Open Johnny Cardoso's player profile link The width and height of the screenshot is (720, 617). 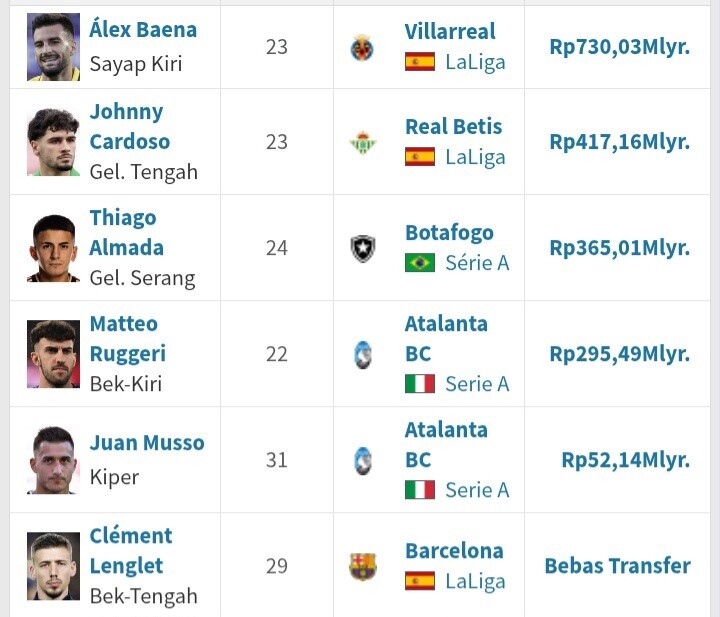pos(129,127)
